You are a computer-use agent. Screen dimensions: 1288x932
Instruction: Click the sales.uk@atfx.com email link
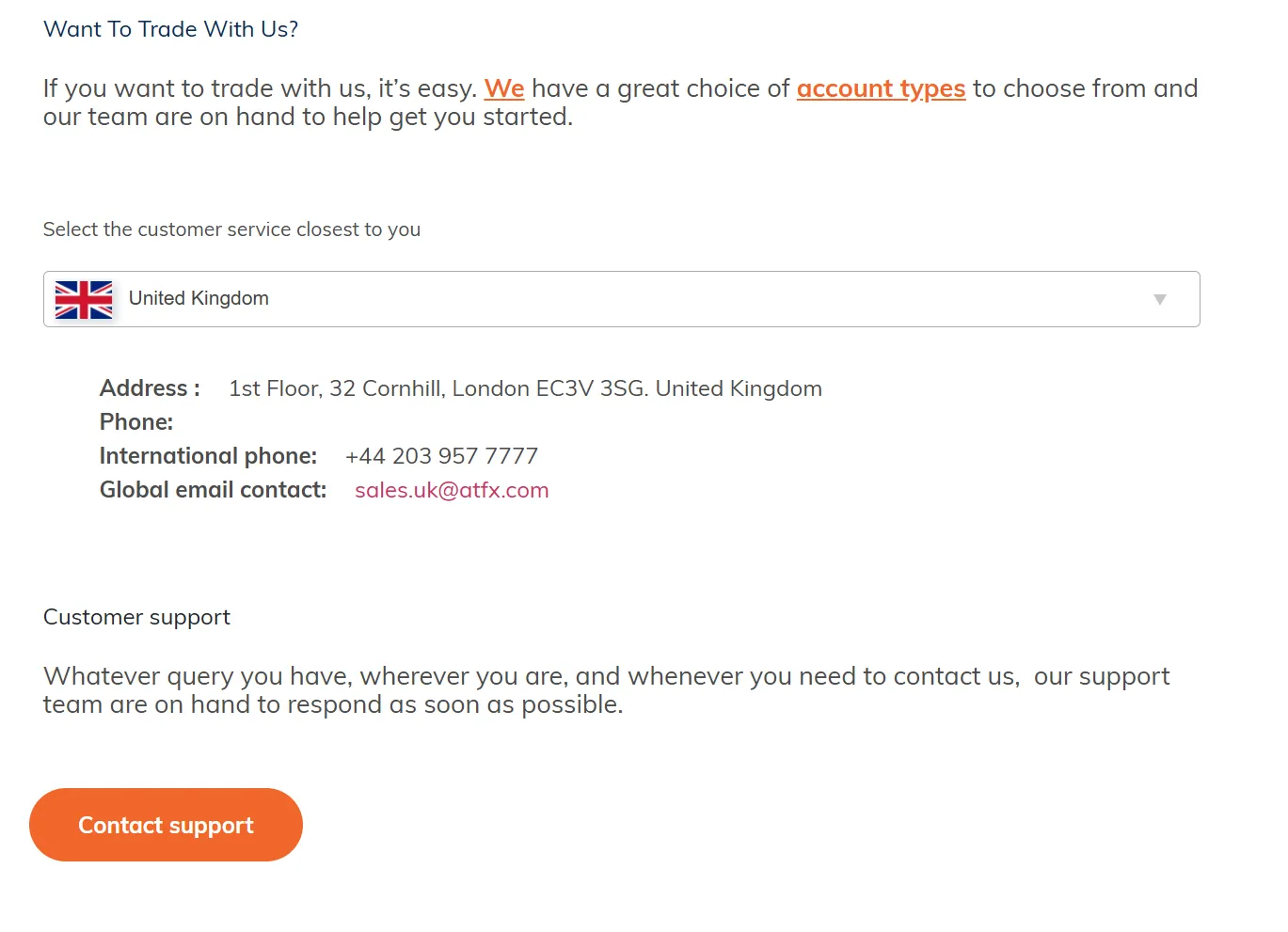tap(452, 490)
